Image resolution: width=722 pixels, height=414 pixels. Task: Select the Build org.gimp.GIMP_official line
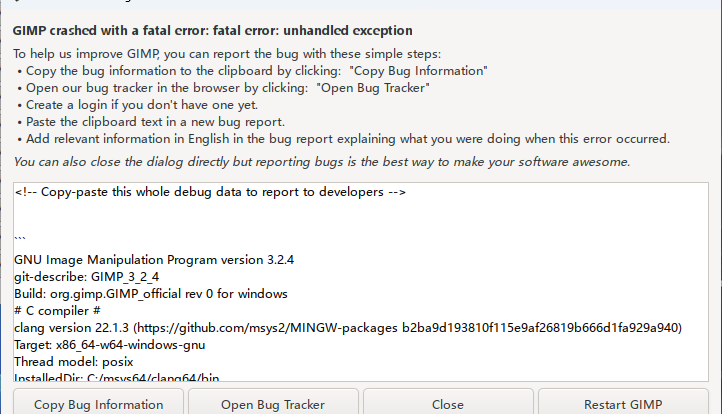point(151,294)
